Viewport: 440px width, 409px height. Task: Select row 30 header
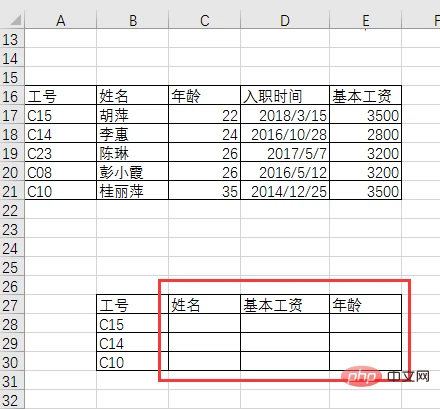[x=12, y=362]
